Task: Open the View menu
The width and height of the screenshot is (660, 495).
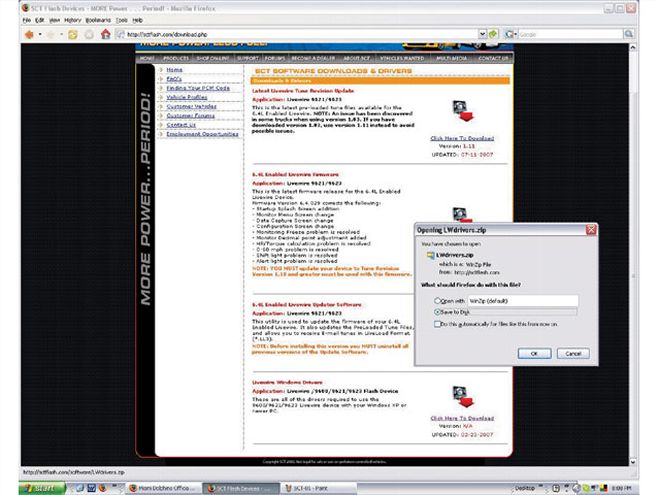Action: point(54,20)
